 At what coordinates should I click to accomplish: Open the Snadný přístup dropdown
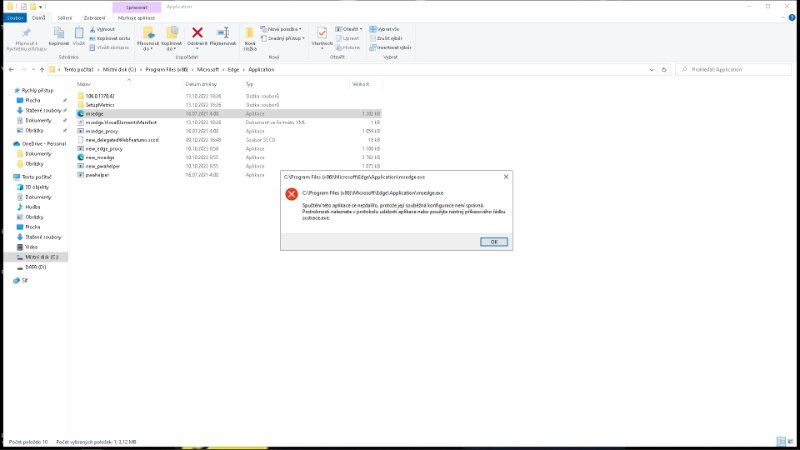[x=283, y=38]
